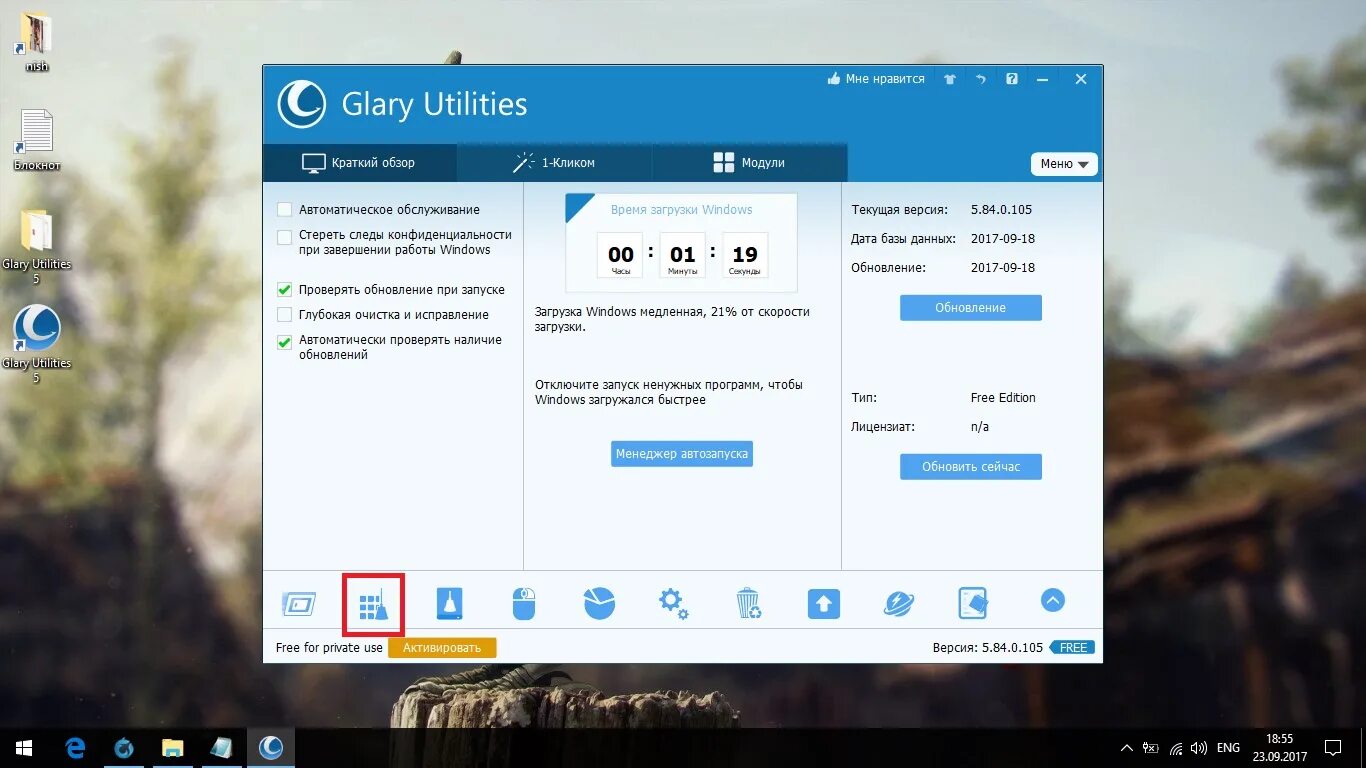Enable Глубокая очистка и исправление checkbox
This screenshot has height=768, width=1366.
(x=285, y=315)
